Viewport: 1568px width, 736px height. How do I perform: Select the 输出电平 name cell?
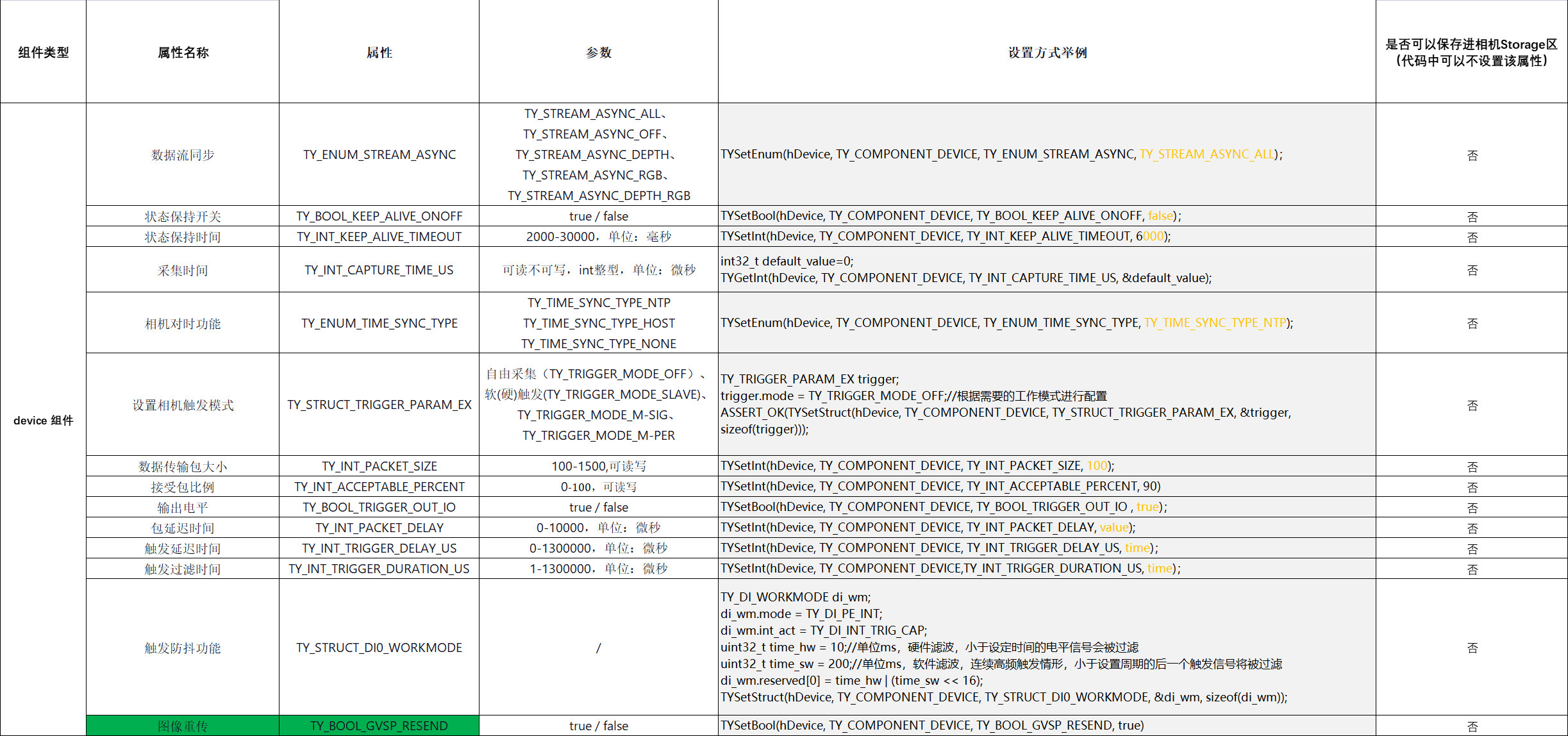tap(183, 507)
